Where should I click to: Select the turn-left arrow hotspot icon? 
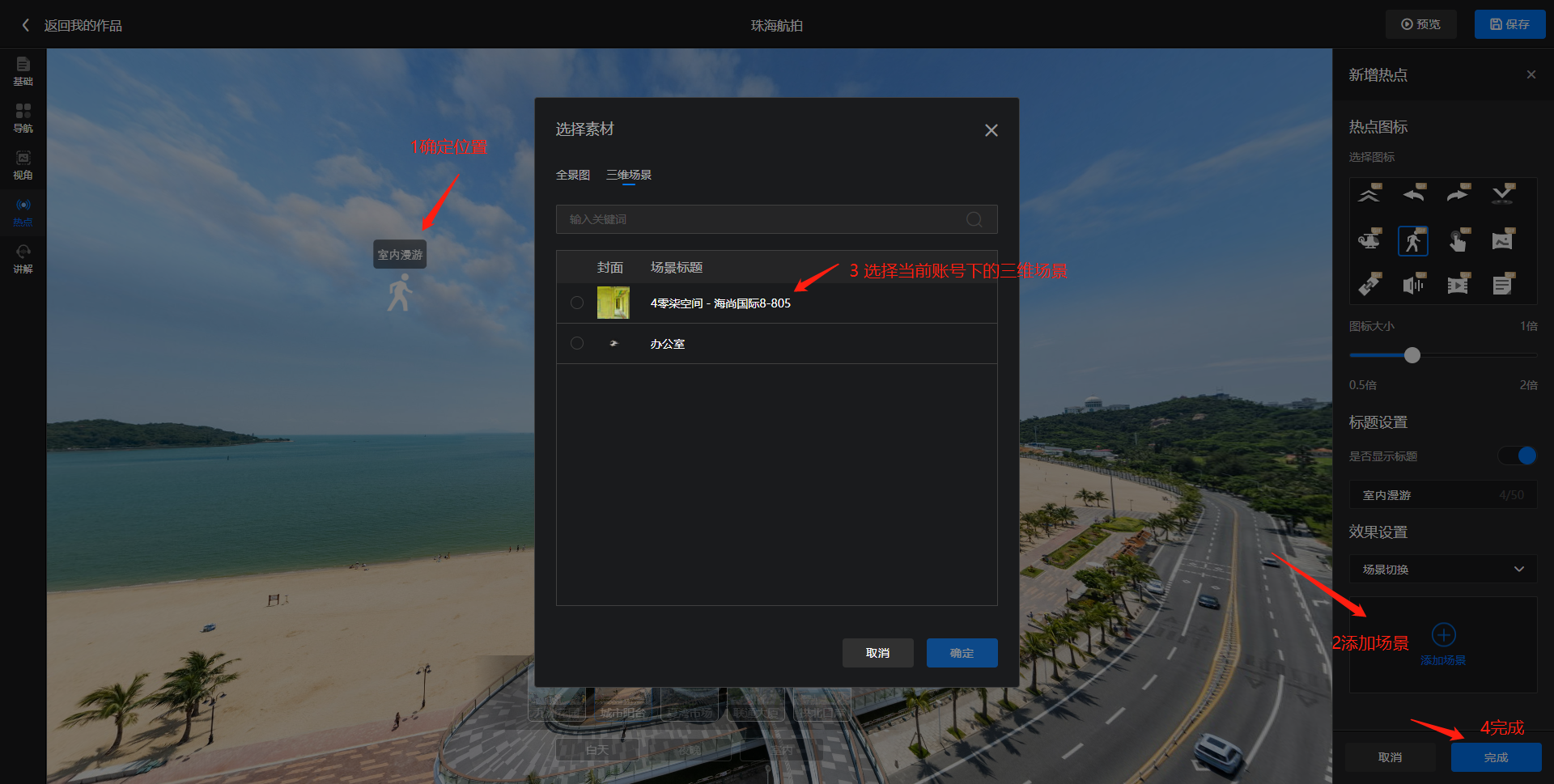[x=1414, y=194]
